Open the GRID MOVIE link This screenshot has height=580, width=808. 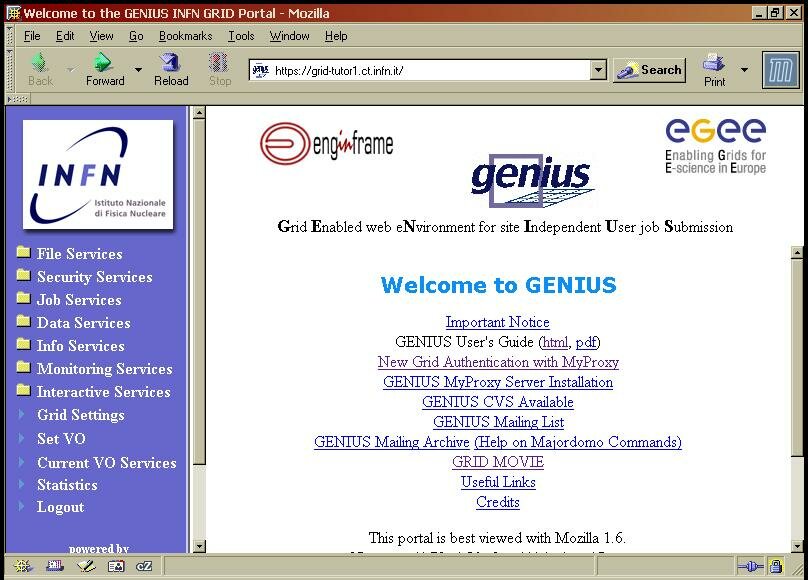click(x=498, y=462)
